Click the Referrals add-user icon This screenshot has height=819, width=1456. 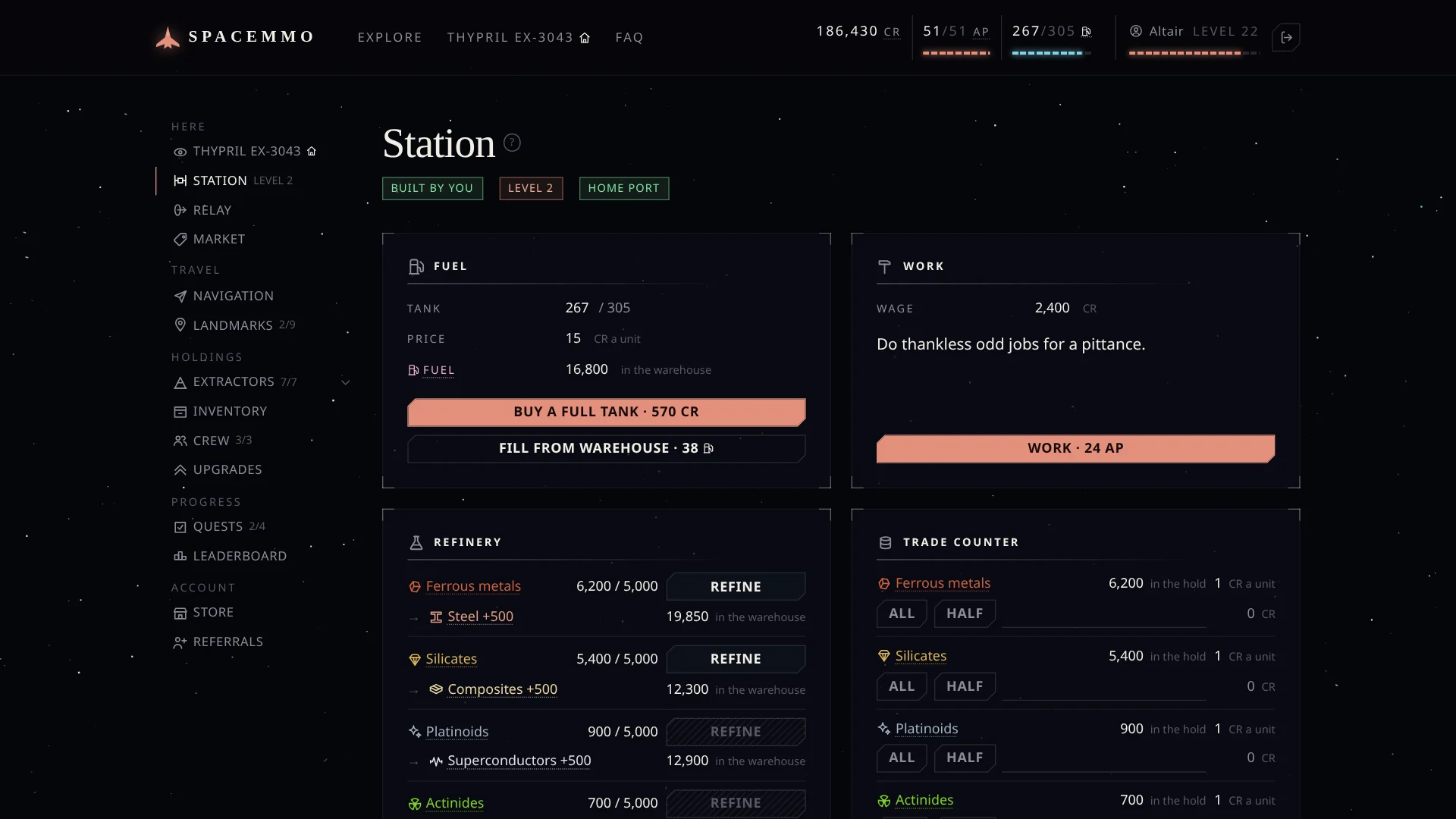[180, 642]
